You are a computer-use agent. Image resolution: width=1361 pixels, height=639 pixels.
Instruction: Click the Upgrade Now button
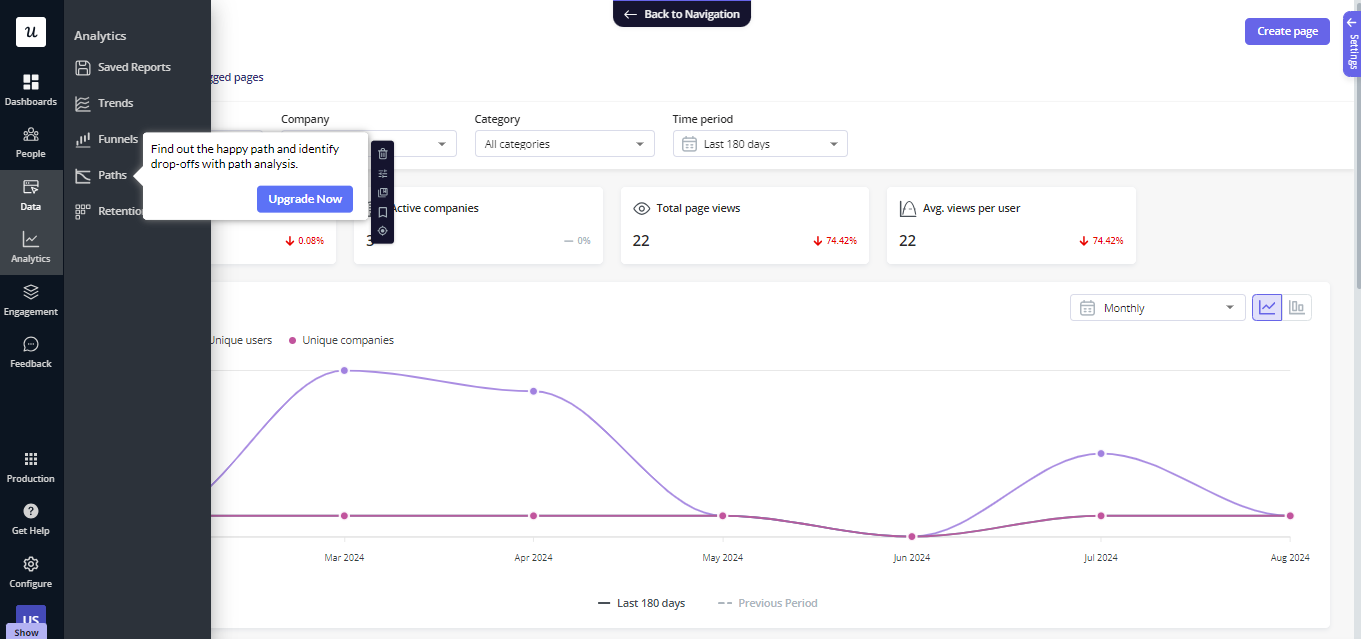click(305, 199)
